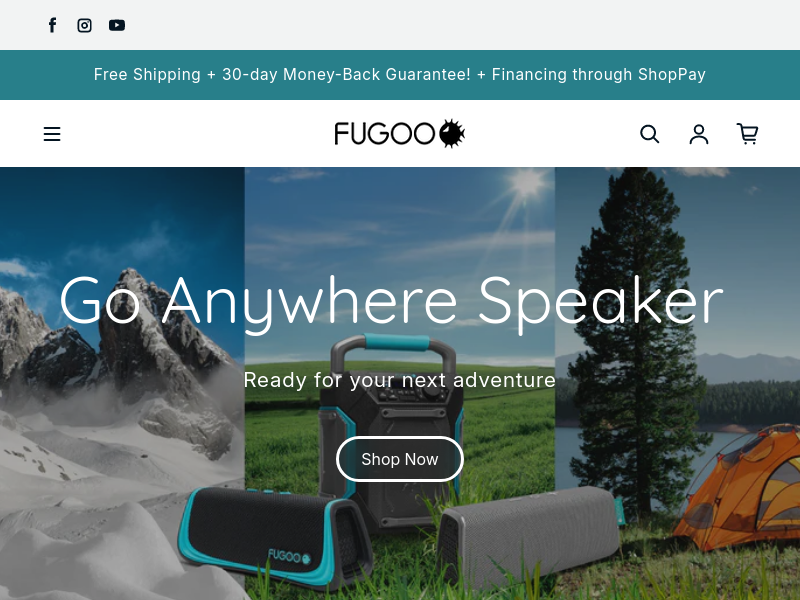Open the account login icon
The height and width of the screenshot is (600, 800).
[x=699, y=134]
